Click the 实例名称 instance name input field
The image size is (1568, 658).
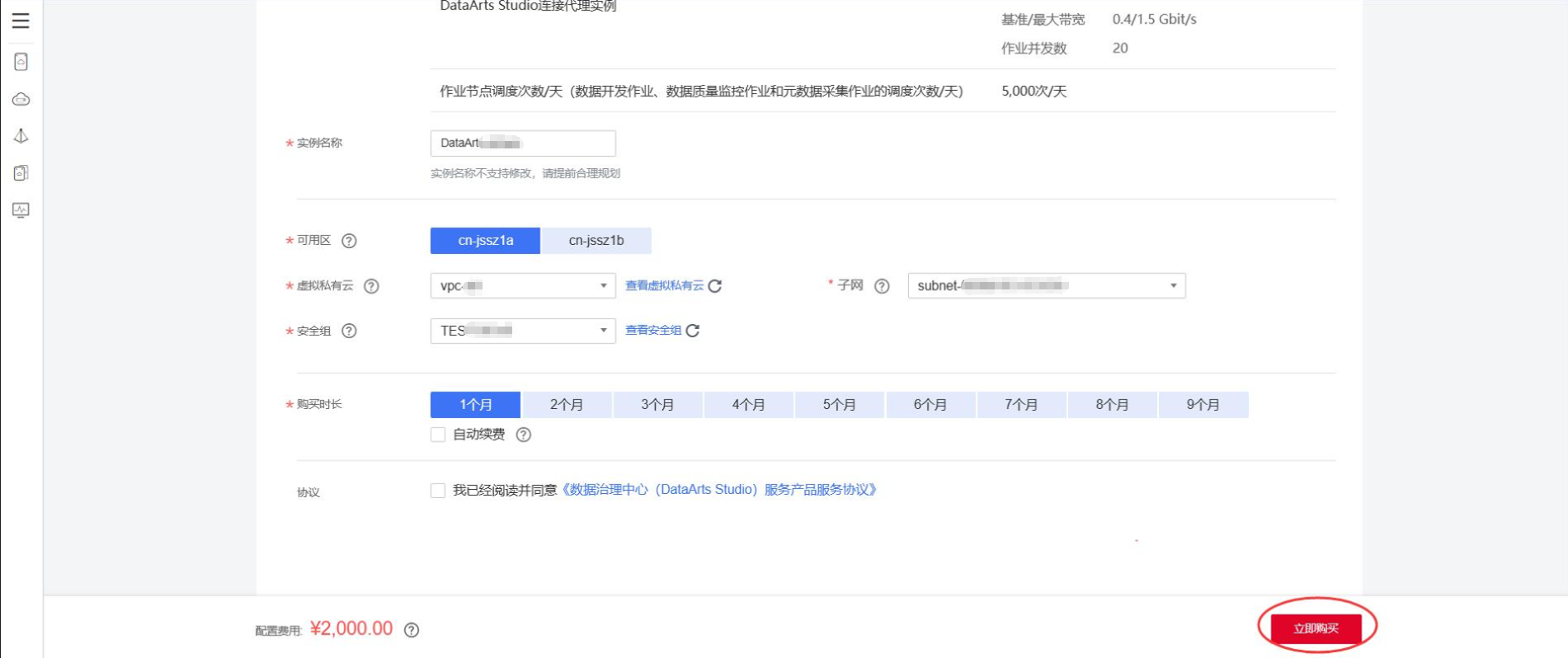click(522, 143)
